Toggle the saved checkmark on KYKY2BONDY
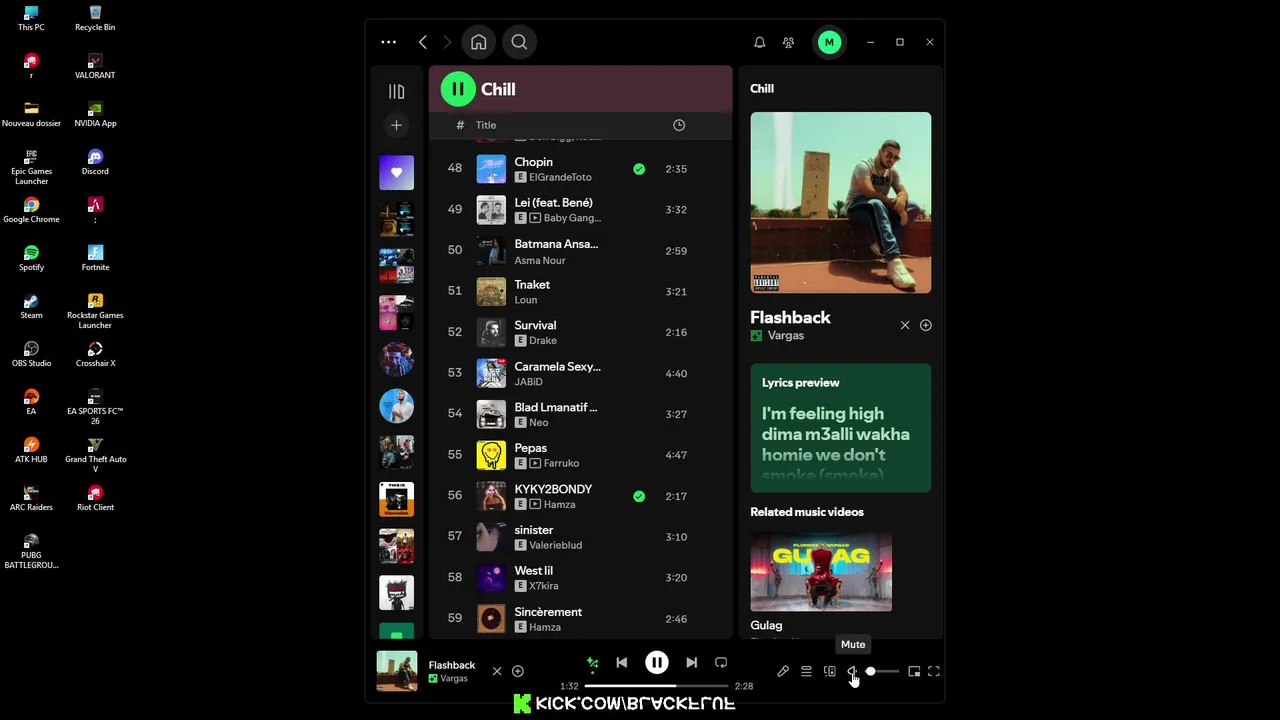 click(x=639, y=496)
